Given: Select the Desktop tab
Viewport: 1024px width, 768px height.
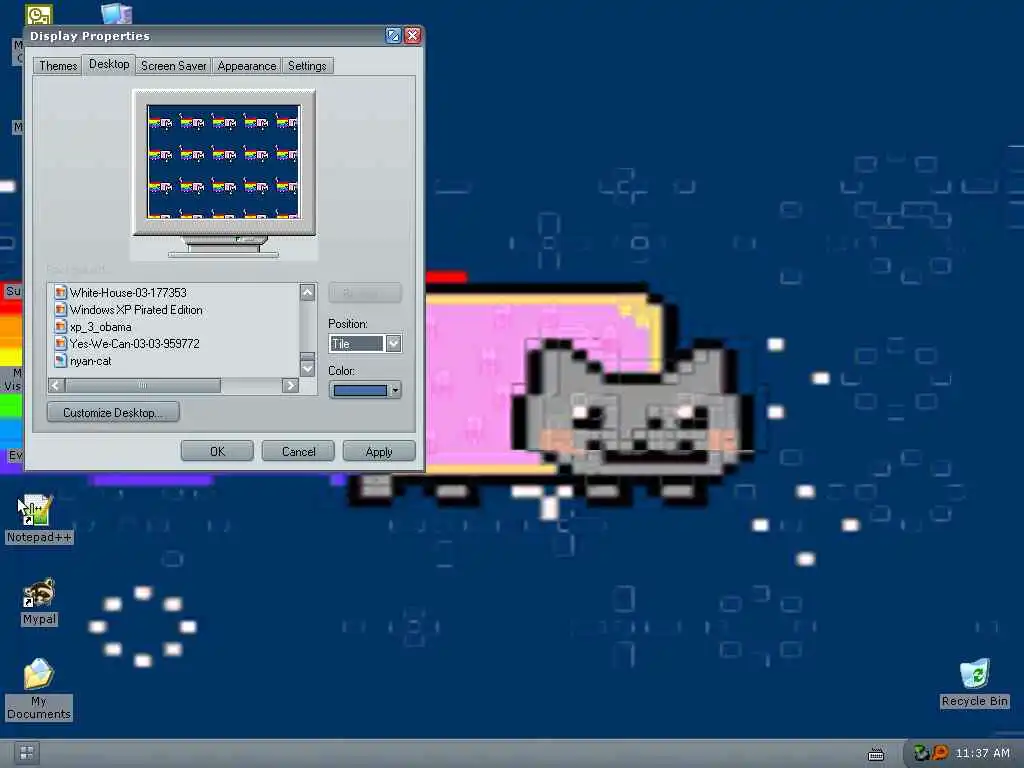Looking at the screenshot, I should click(109, 64).
